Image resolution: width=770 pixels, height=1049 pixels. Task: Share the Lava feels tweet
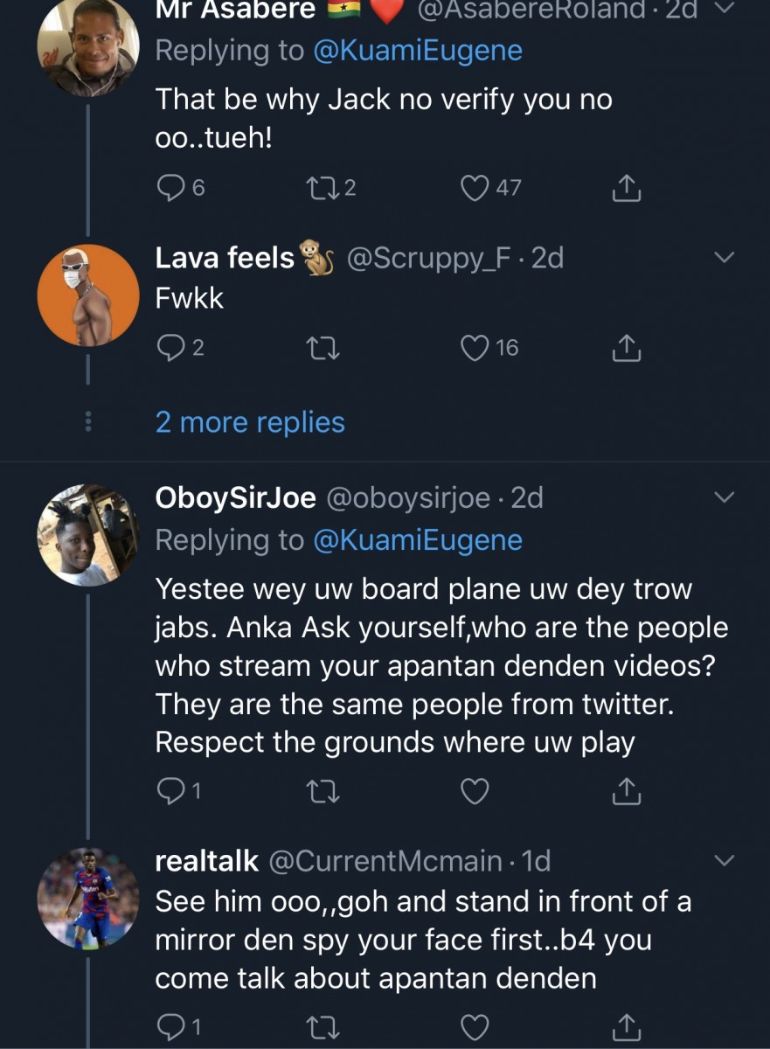[x=625, y=347]
